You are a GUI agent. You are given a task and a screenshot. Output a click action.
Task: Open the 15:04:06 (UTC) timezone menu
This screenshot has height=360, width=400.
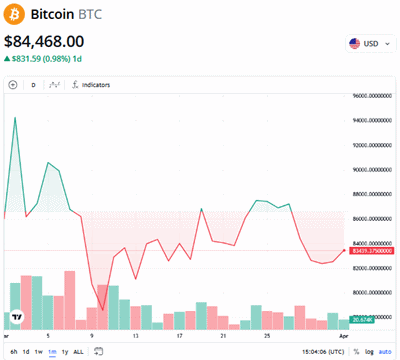point(323,352)
